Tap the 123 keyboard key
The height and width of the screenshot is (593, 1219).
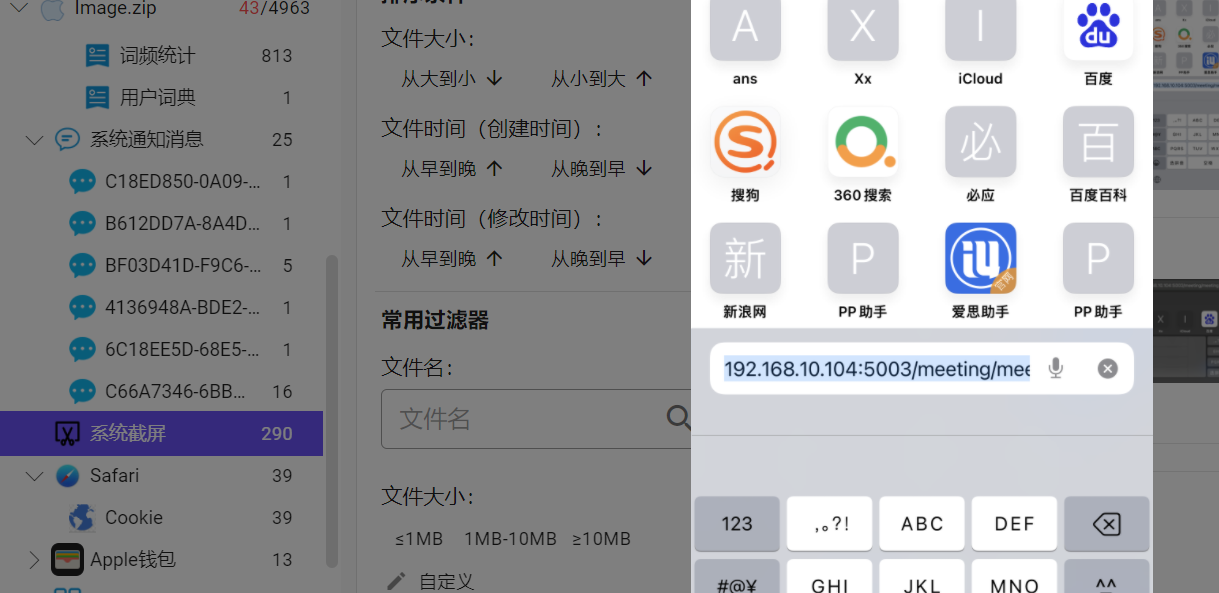click(737, 524)
